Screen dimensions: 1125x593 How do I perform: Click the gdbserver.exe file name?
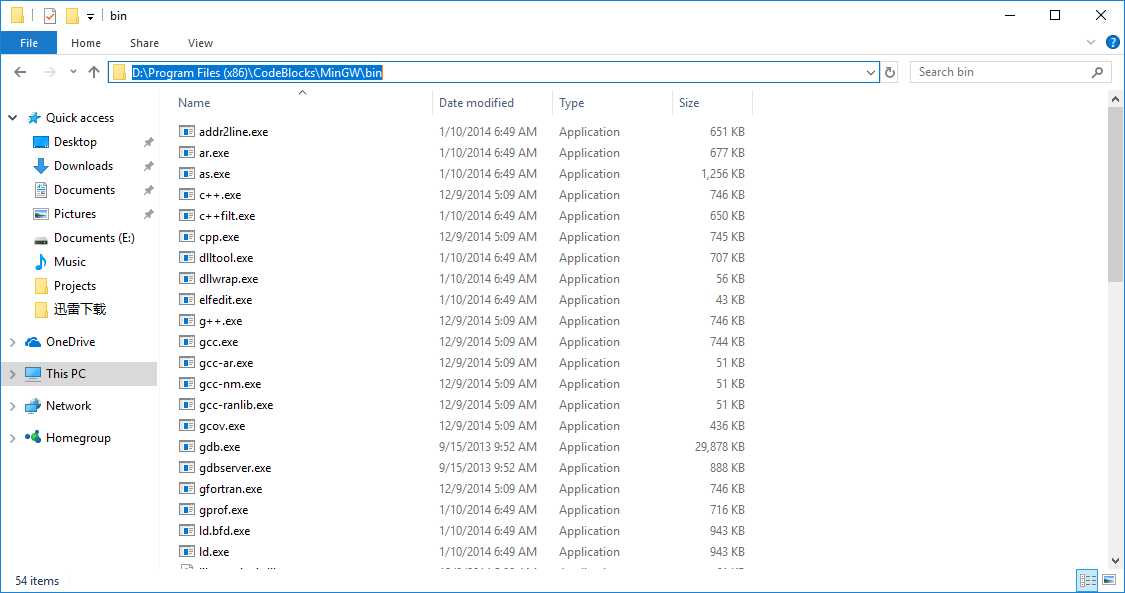pos(235,468)
